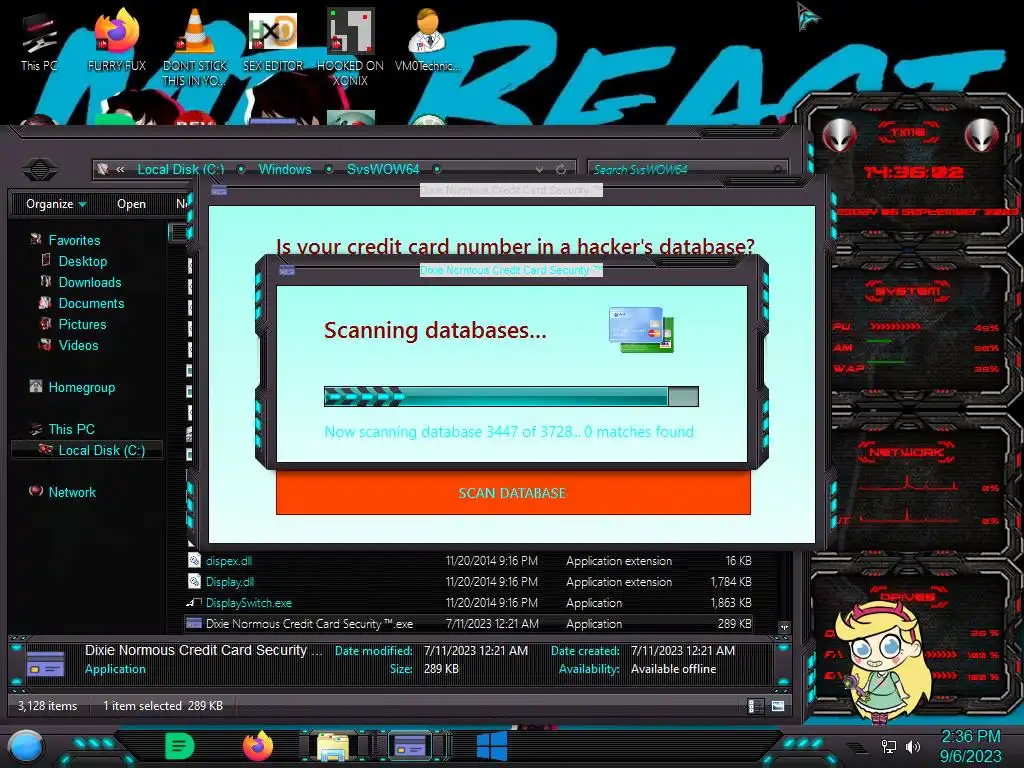Viewport: 1024px width, 768px height.
Task: Click the Explorer back navigation button
Action: [40, 170]
